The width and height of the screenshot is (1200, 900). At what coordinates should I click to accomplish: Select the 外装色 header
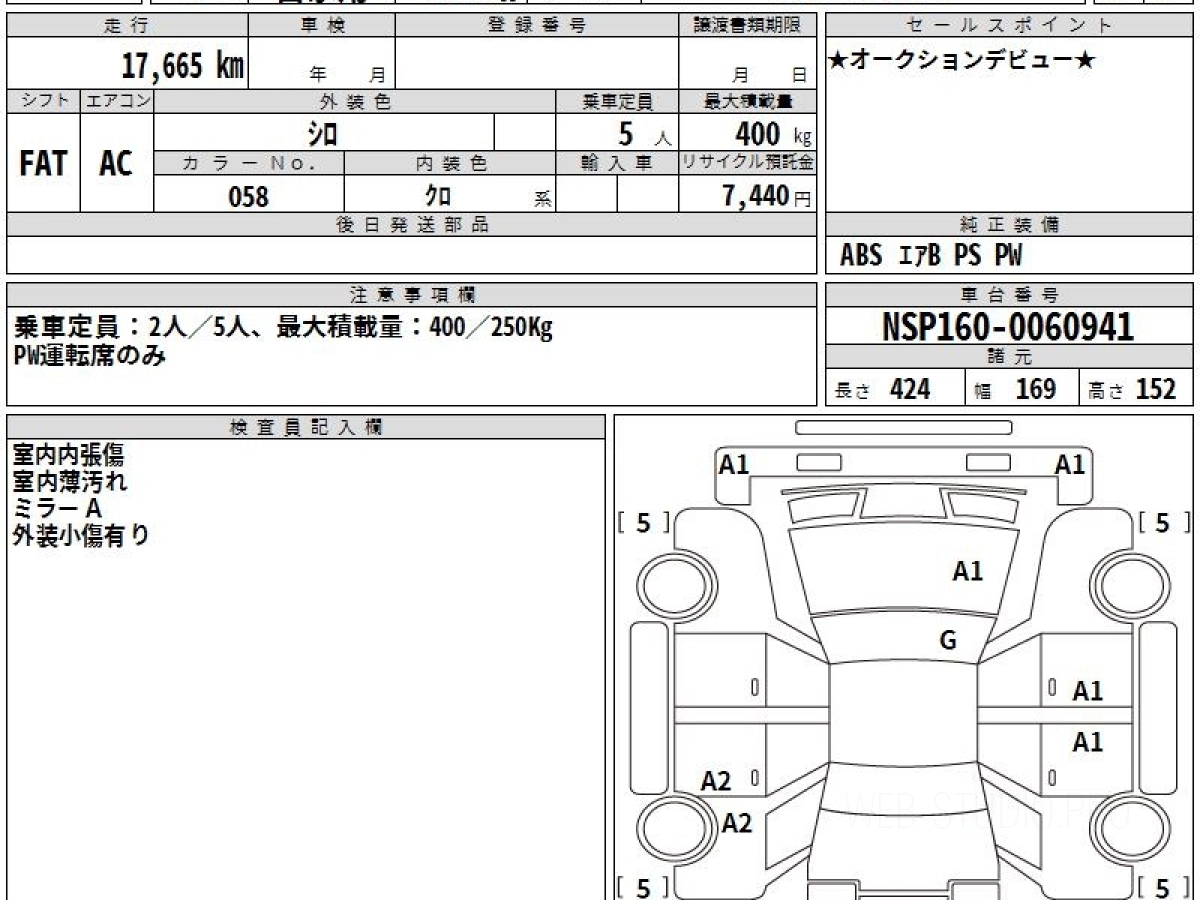coord(355,101)
